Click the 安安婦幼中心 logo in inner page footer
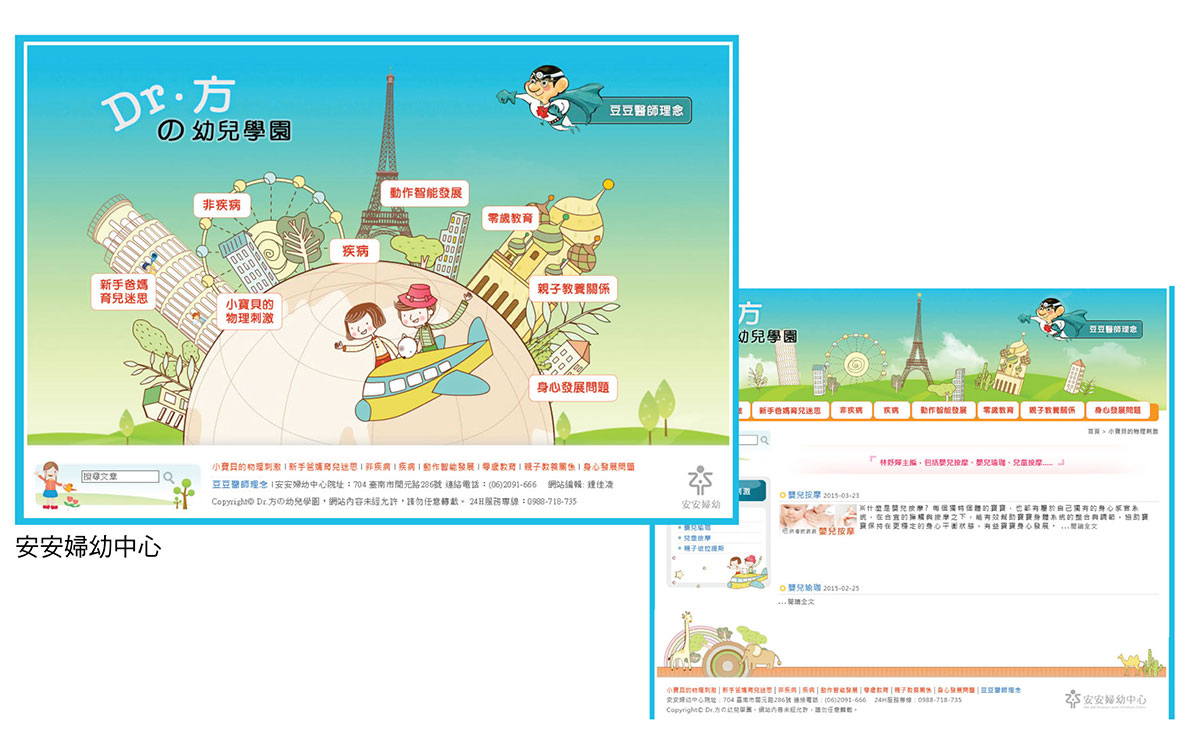 tap(1106, 699)
